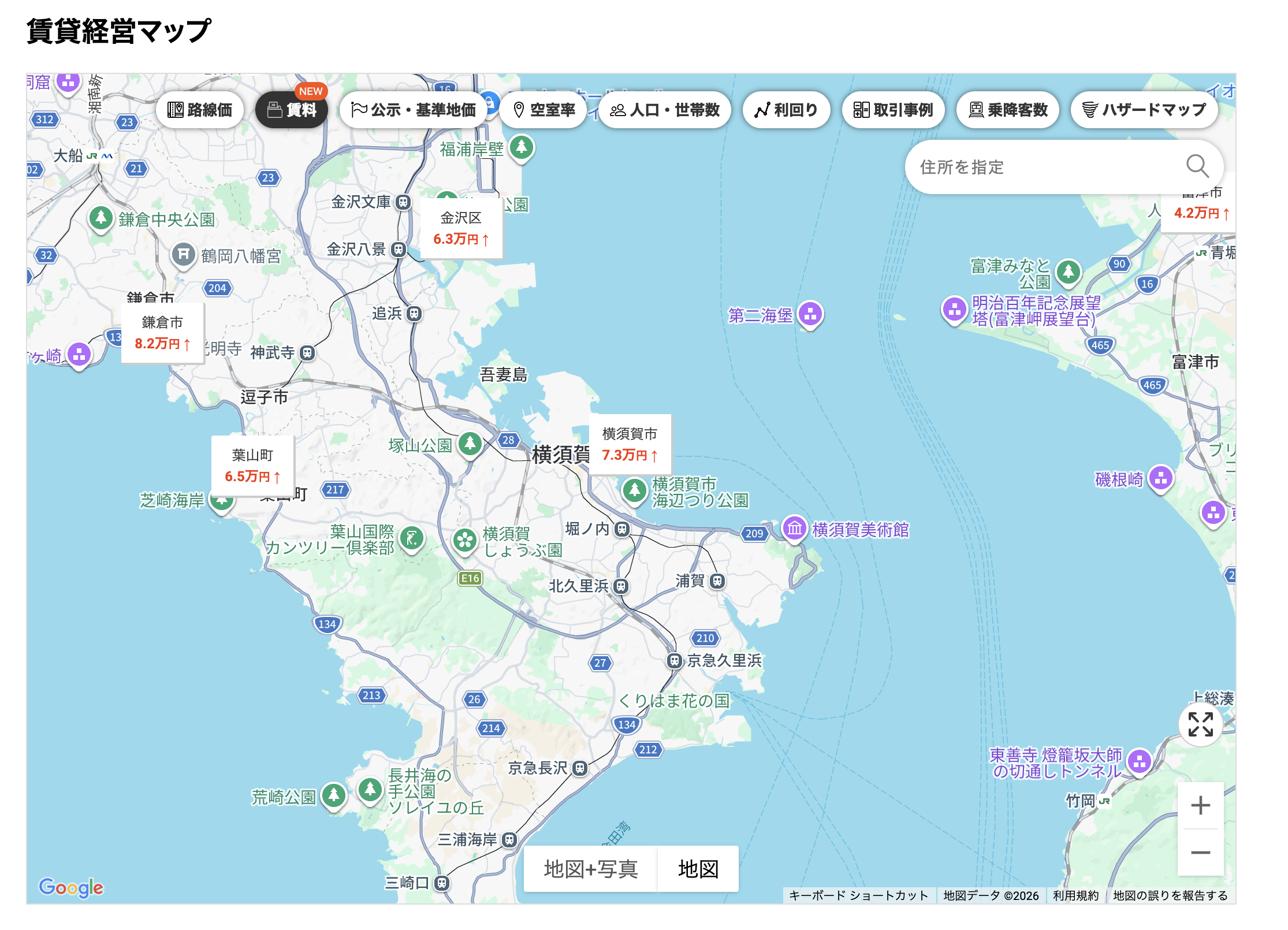Click 利用規約 terms link
Screen dimensions: 1288x930
1075,895
